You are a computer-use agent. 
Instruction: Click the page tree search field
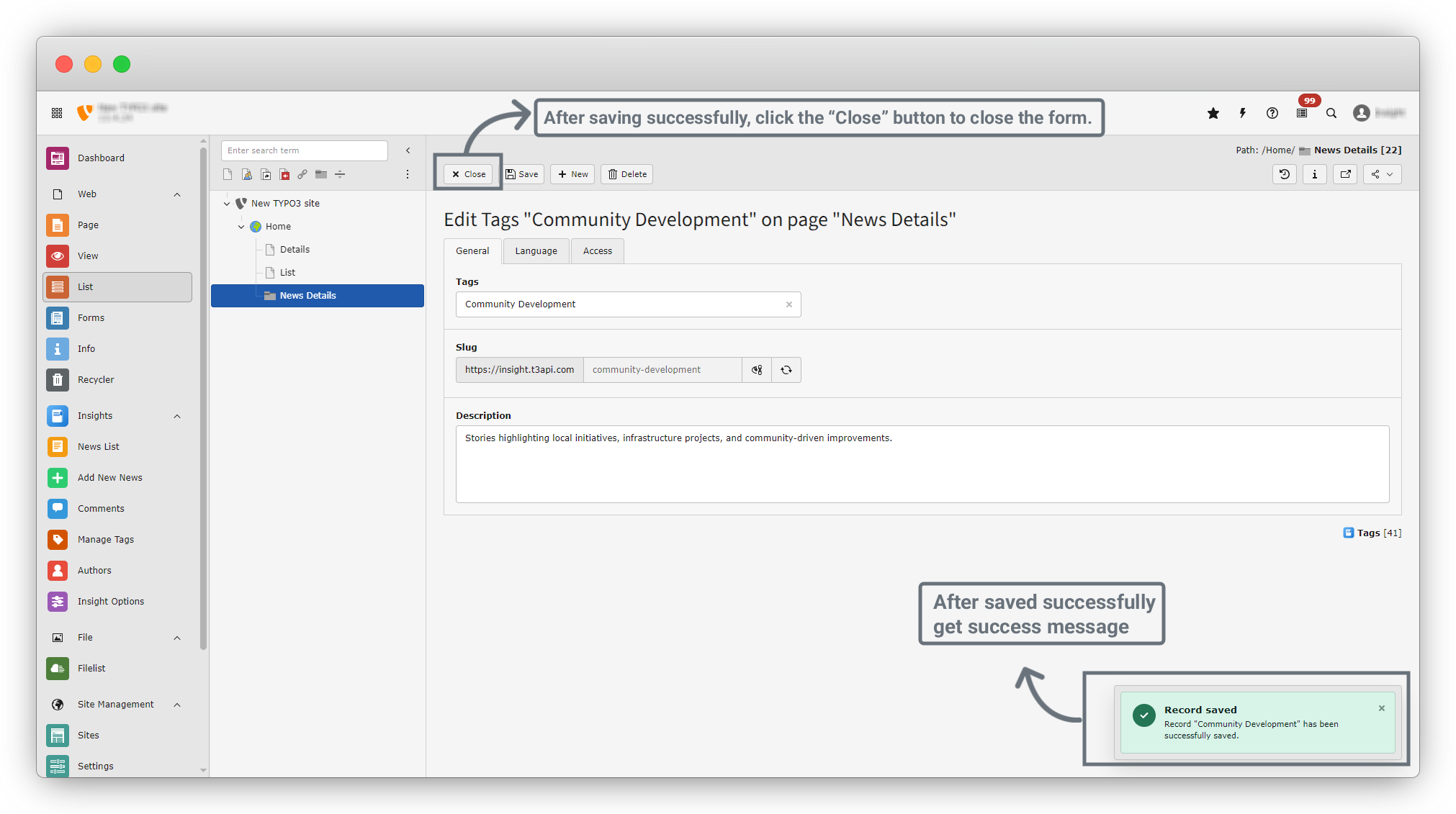tap(304, 150)
